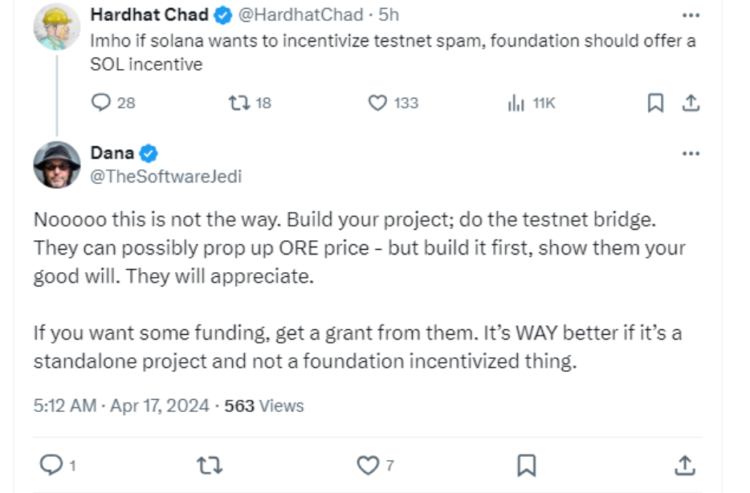Open more options menu on Dana's tweet

tap(690, 153)
